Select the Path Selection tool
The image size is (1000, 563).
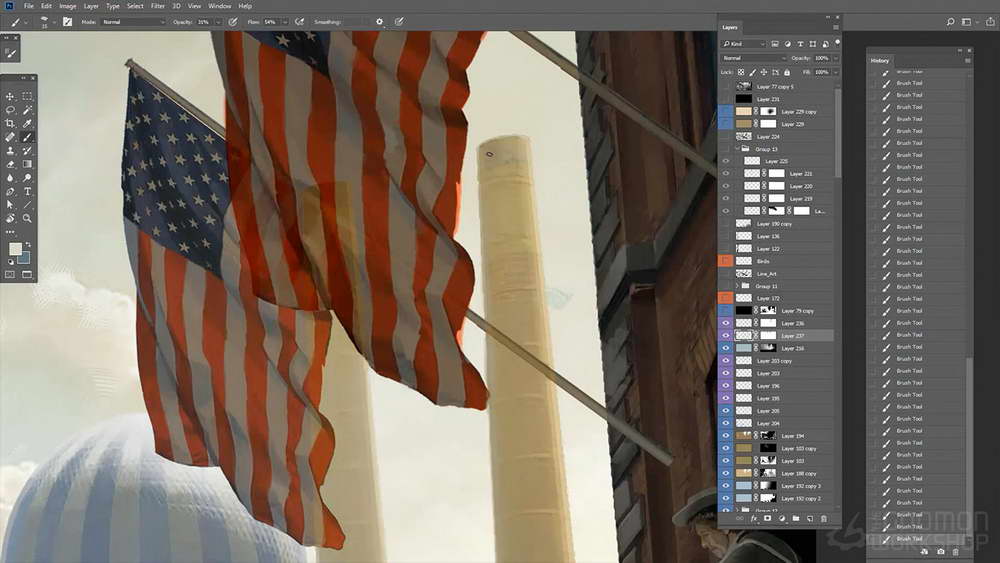10,205
